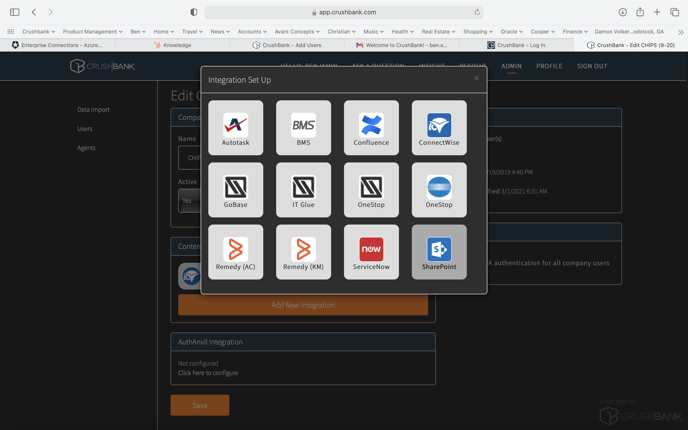Open Damon Volker bookmark

point(629,32)
